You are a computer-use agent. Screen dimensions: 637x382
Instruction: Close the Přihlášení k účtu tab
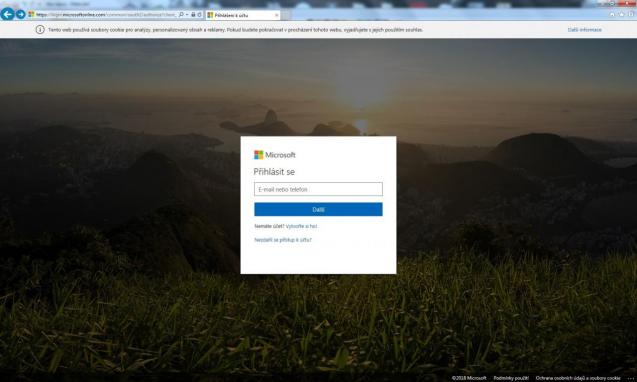pyautogui.click(x=277, y=15)
